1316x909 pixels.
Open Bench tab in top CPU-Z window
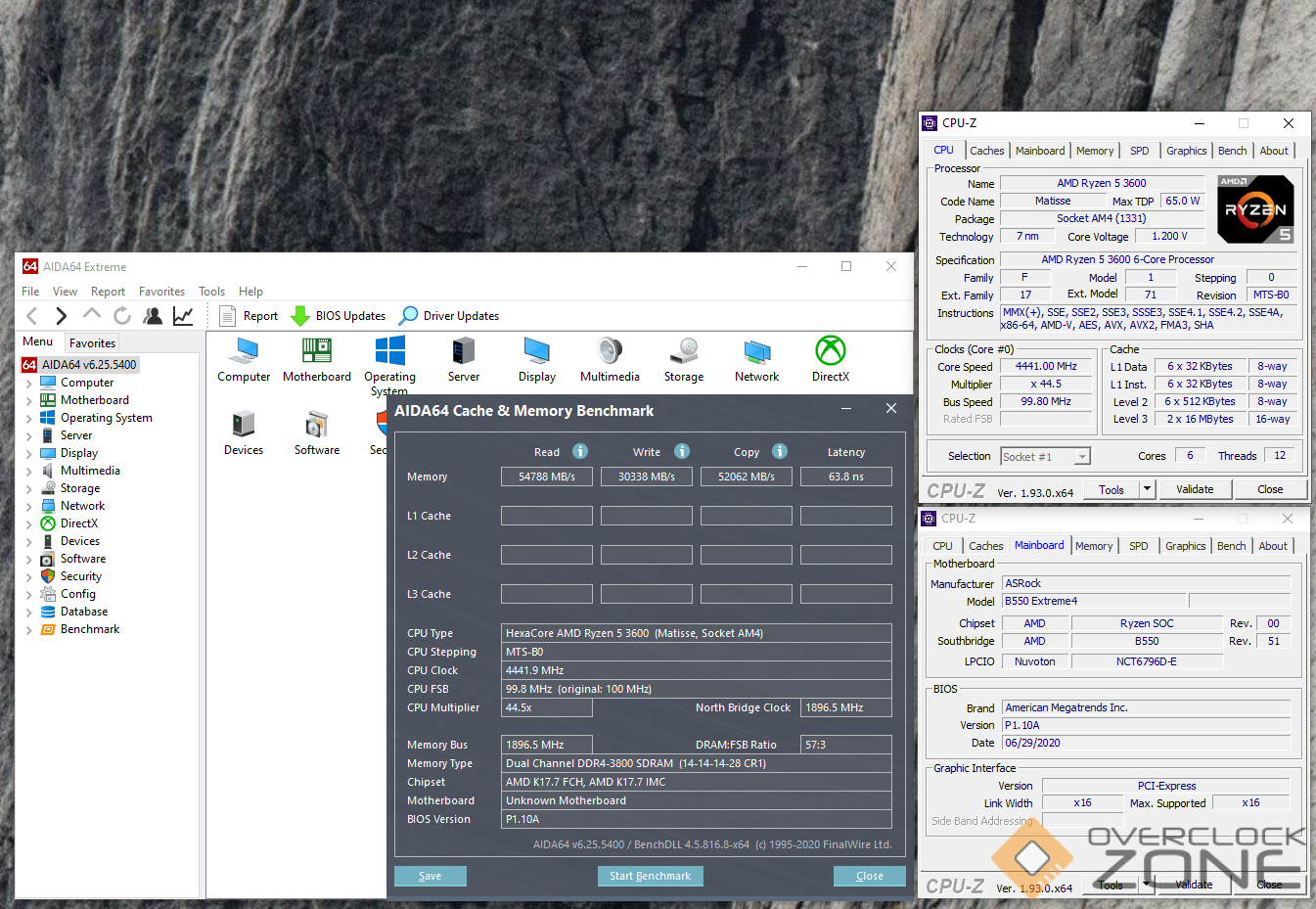pos(1233,151)
